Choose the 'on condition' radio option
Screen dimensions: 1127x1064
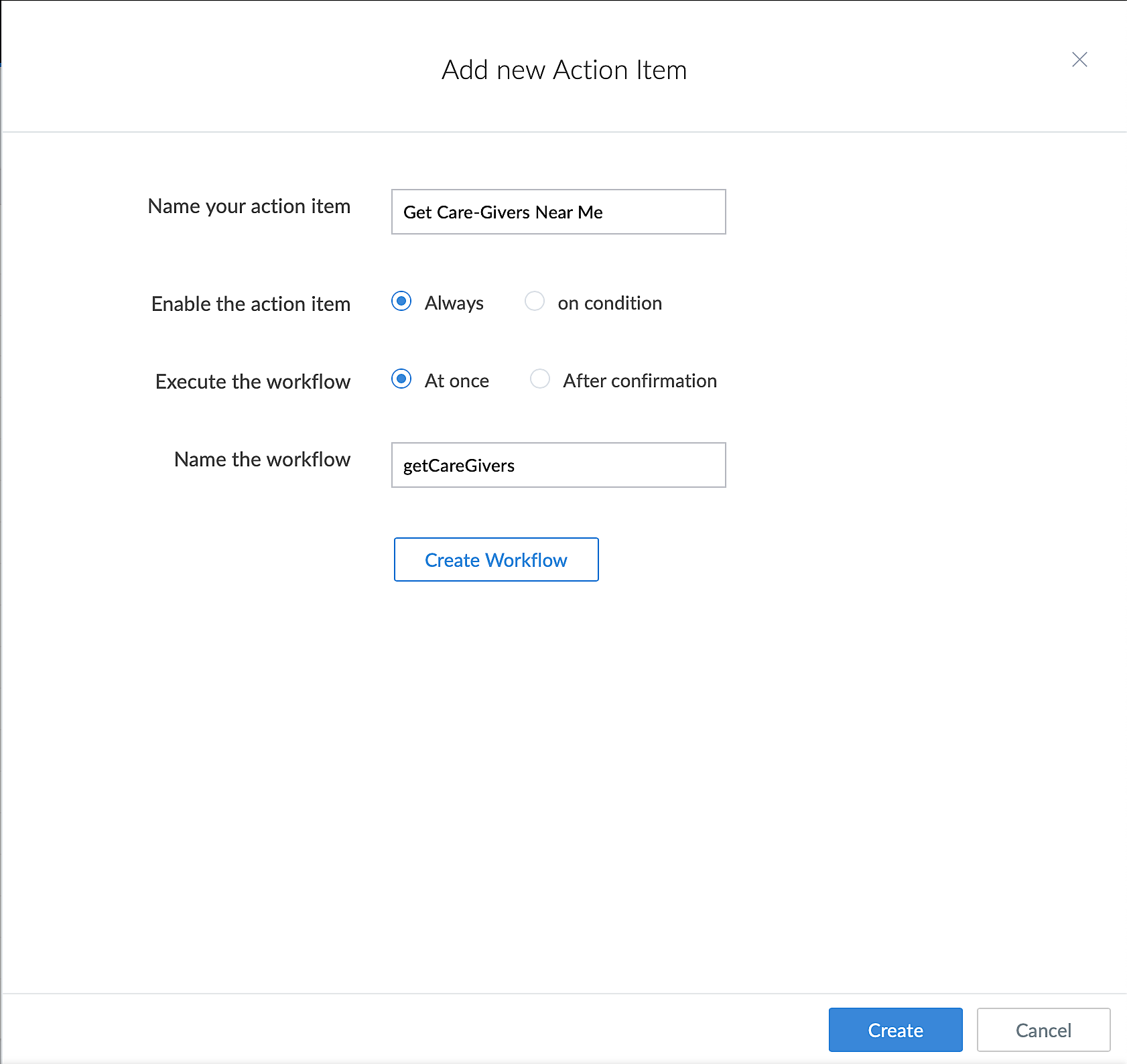(x=535, y=302)
